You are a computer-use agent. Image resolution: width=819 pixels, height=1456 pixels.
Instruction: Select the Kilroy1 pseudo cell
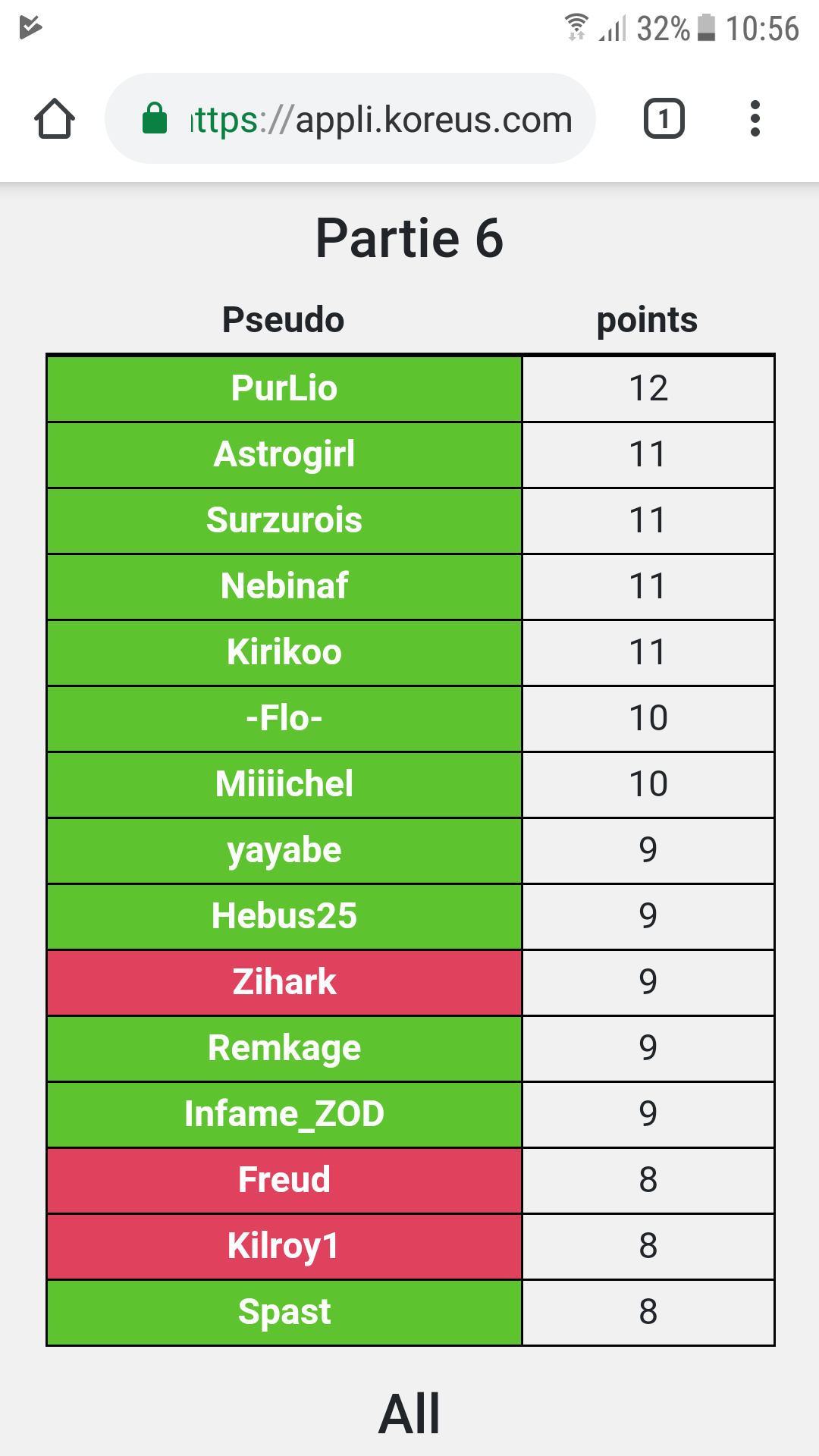[x=284, y=1246]
